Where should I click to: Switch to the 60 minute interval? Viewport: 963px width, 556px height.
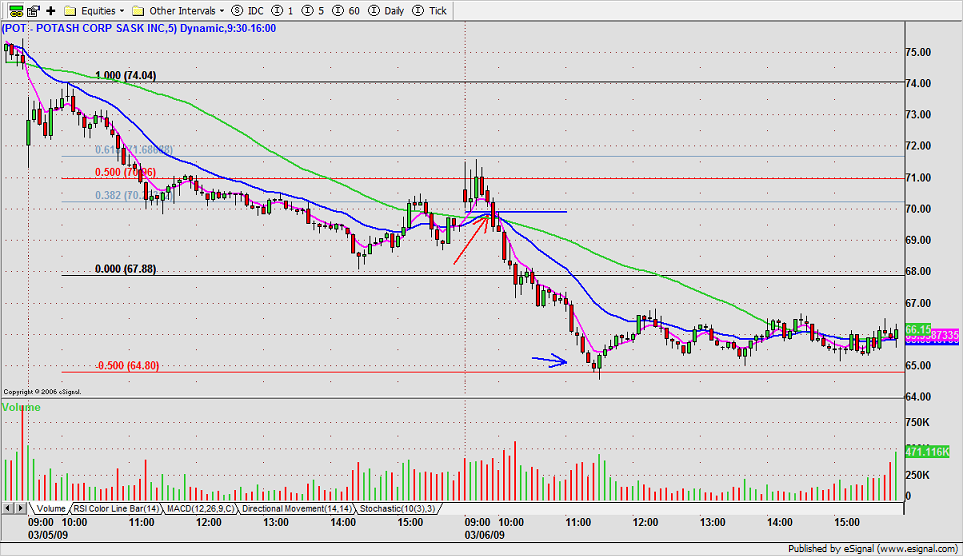[x=346, y=10]
